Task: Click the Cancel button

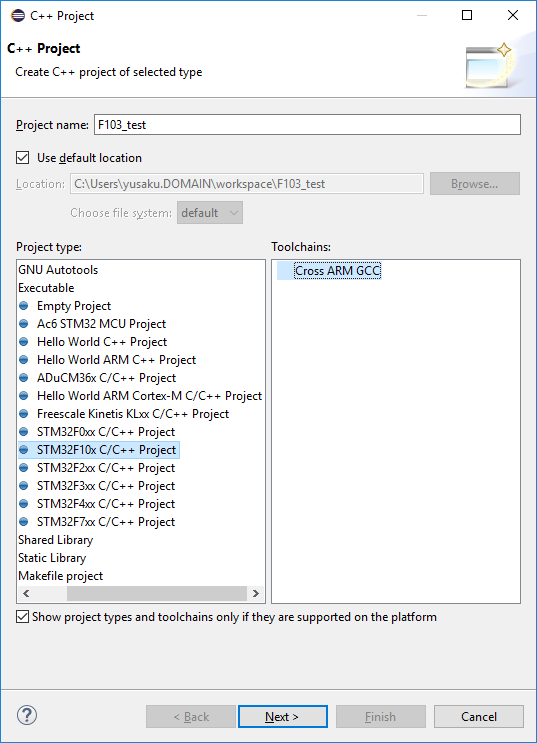Action: click(x=479, y=716)
